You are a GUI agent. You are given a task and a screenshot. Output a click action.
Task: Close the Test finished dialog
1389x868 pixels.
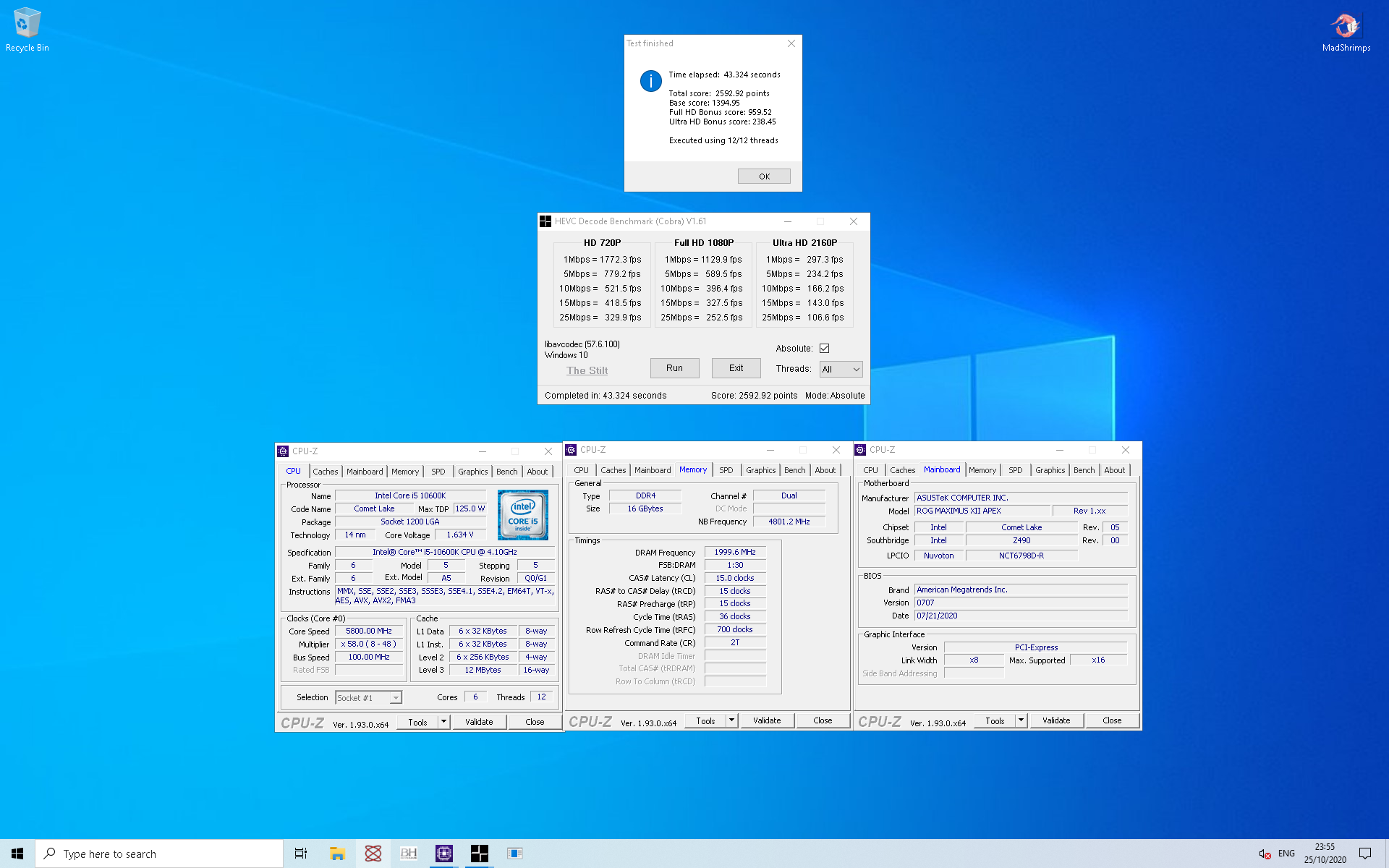pyautogui.click(x=791, y=43)
